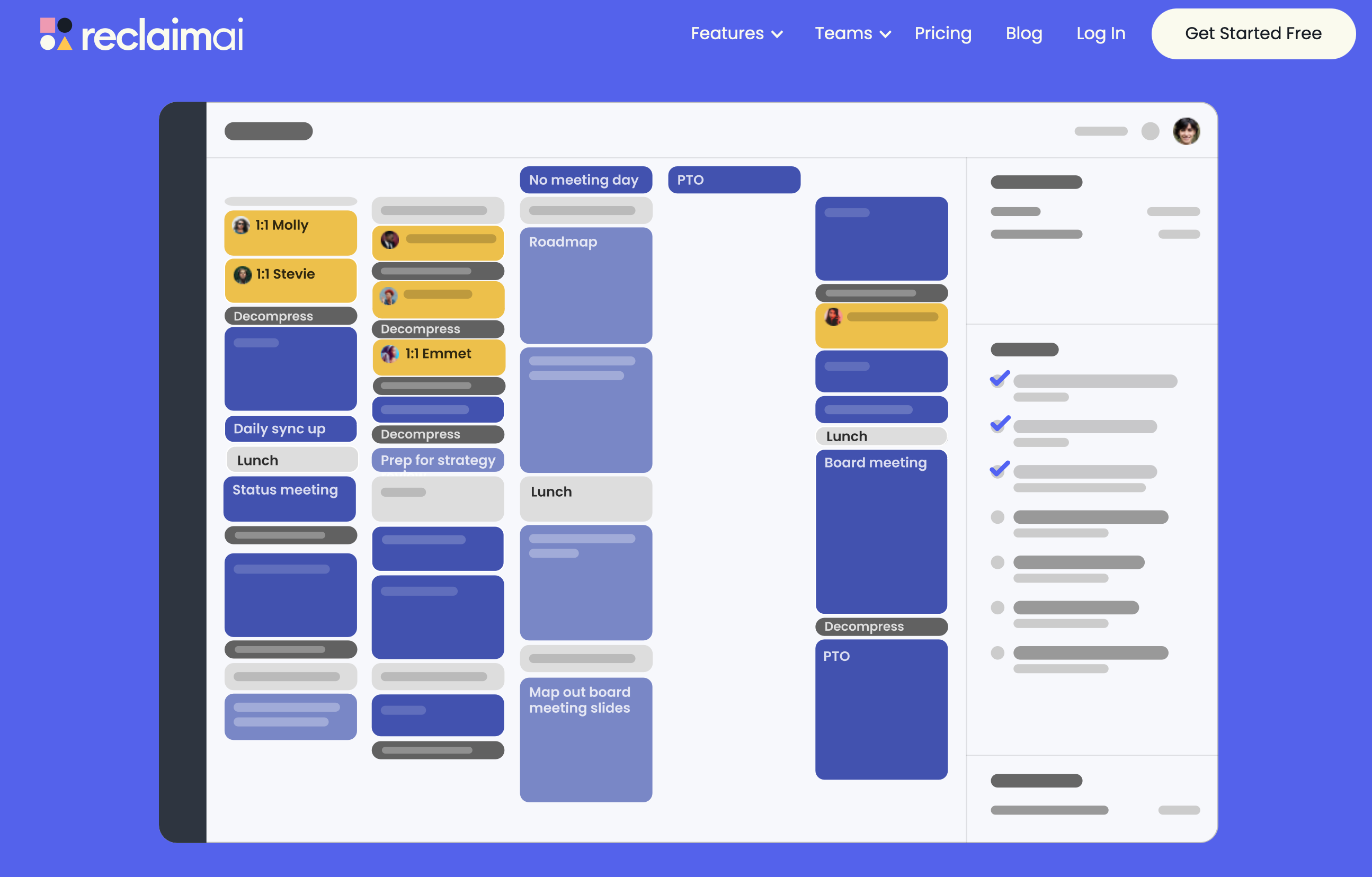Image resolution: width=1372 pixels, height=877 pixels.
Task: Open the Features dropdown menu
Action: [x=736, y=33]
